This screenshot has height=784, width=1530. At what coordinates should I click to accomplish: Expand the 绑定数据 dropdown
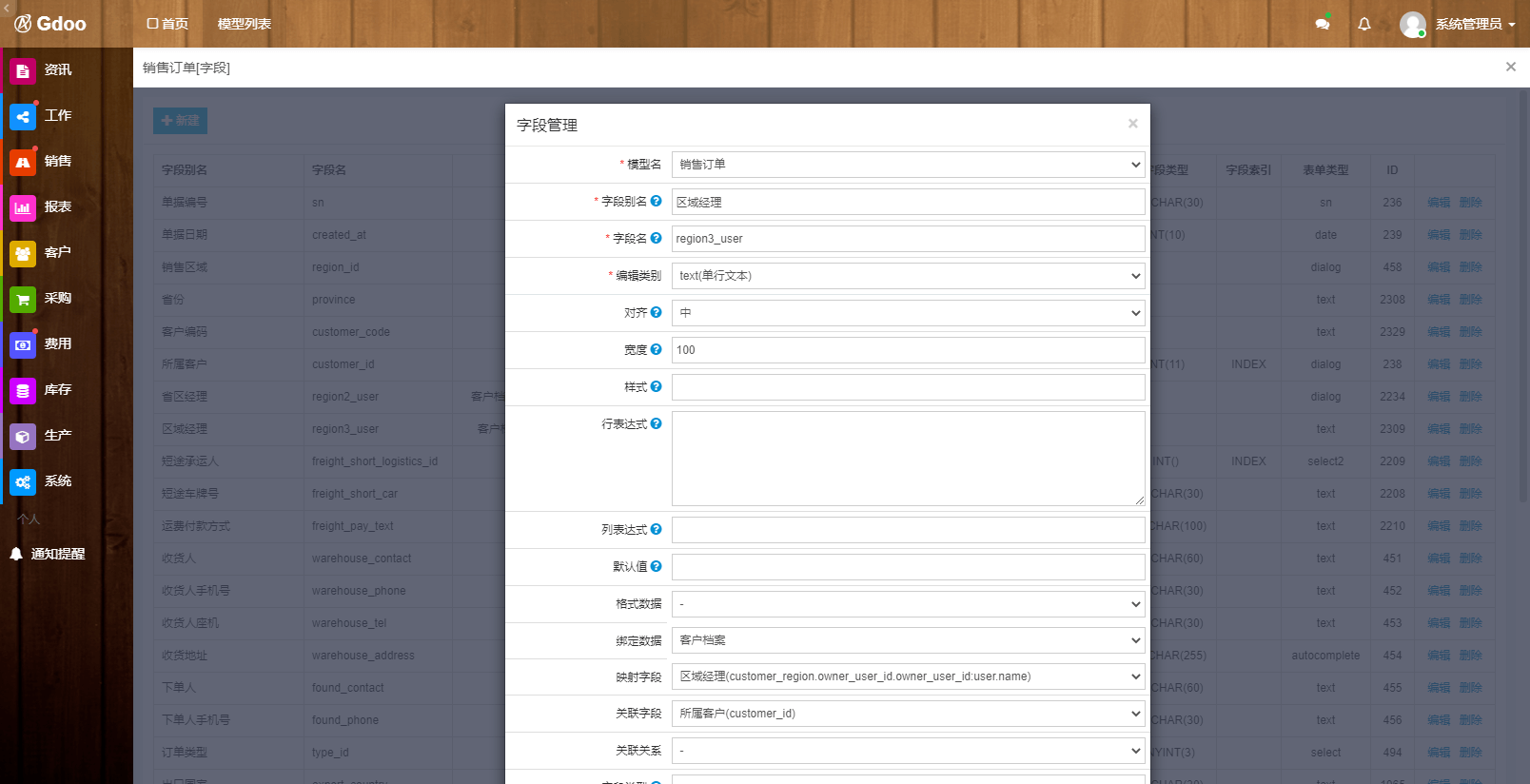908,640
